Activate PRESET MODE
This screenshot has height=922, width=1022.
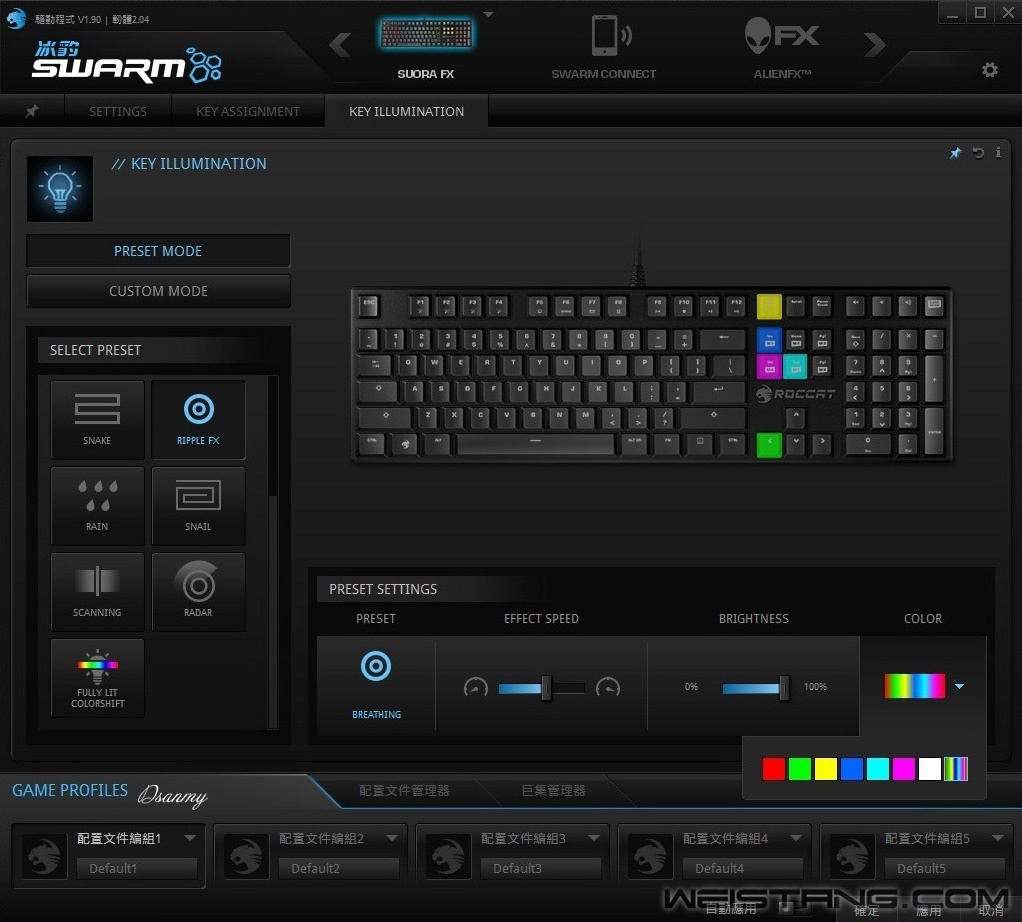tap(158, 251)
